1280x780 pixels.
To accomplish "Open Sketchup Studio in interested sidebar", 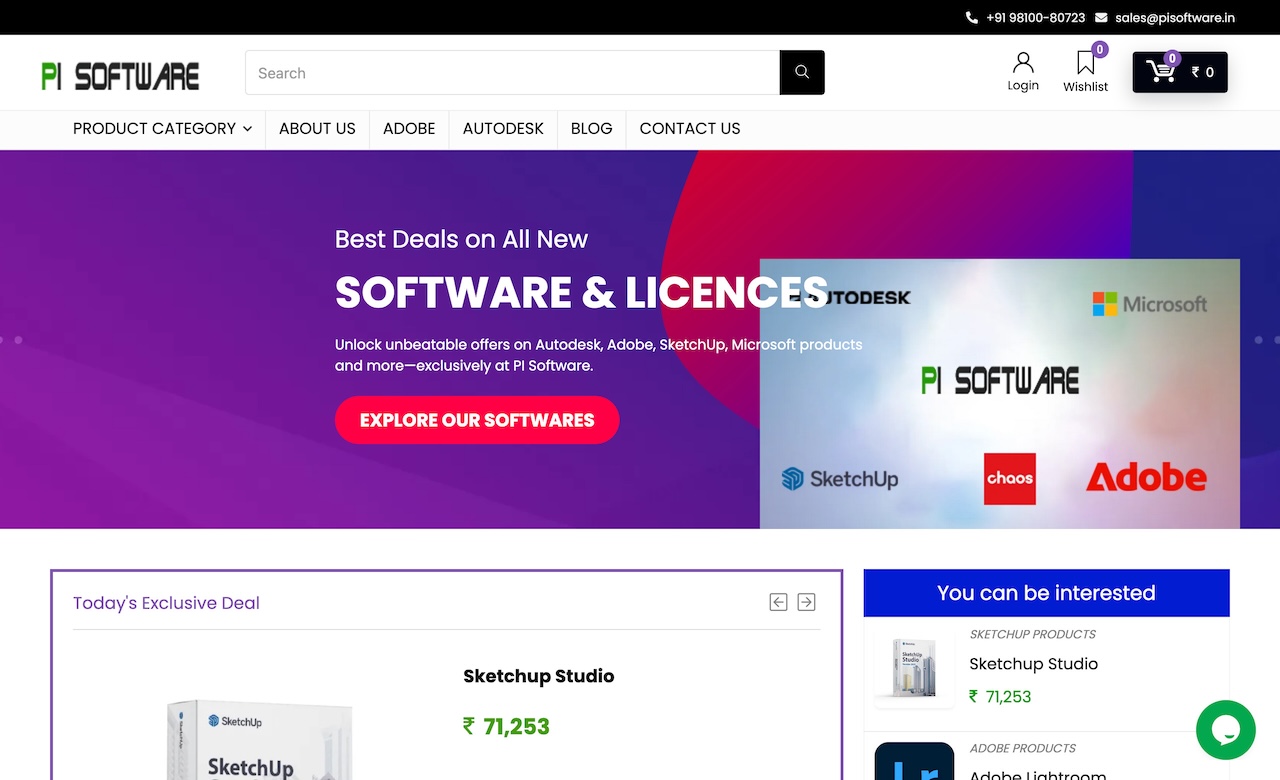I will (x=1034, y=664).
